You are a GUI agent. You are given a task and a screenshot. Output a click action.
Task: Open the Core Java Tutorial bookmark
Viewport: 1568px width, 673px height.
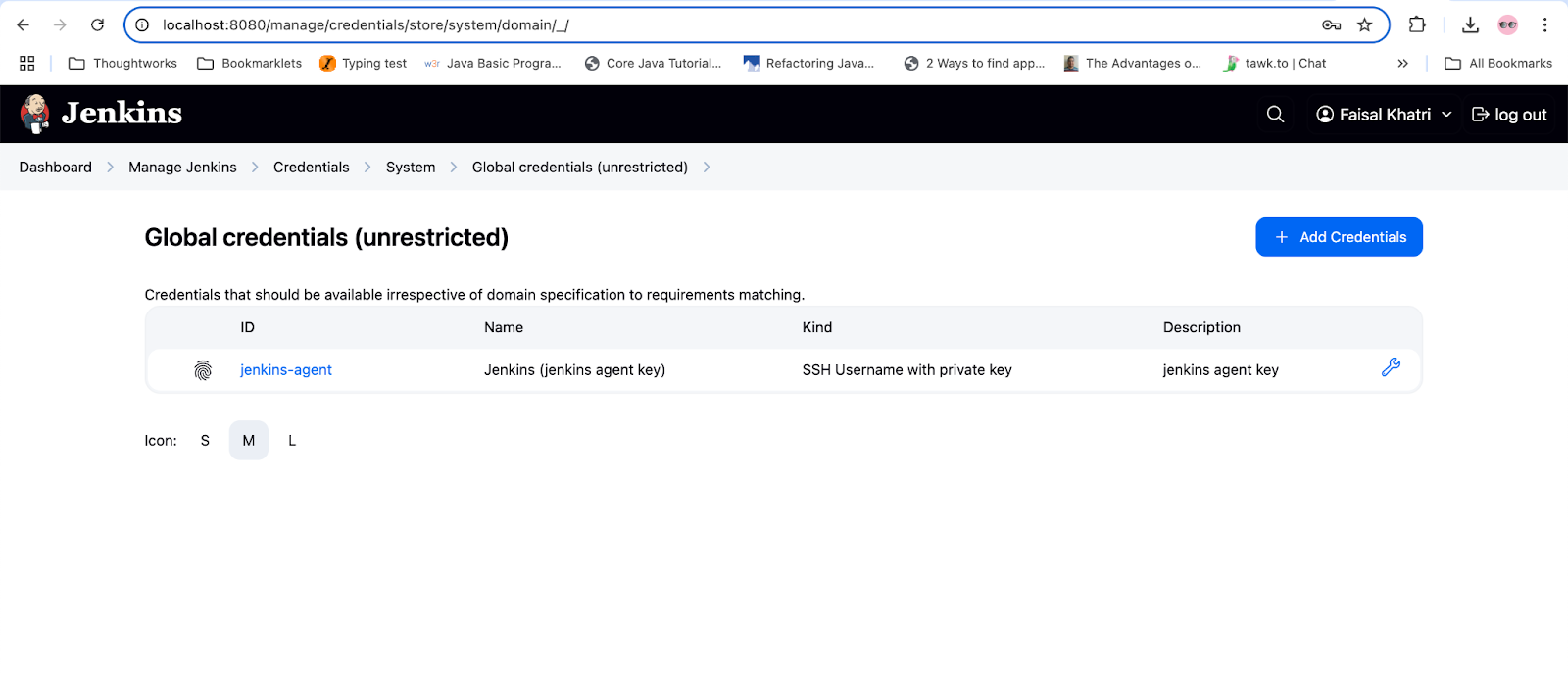[x=653, y=63]
